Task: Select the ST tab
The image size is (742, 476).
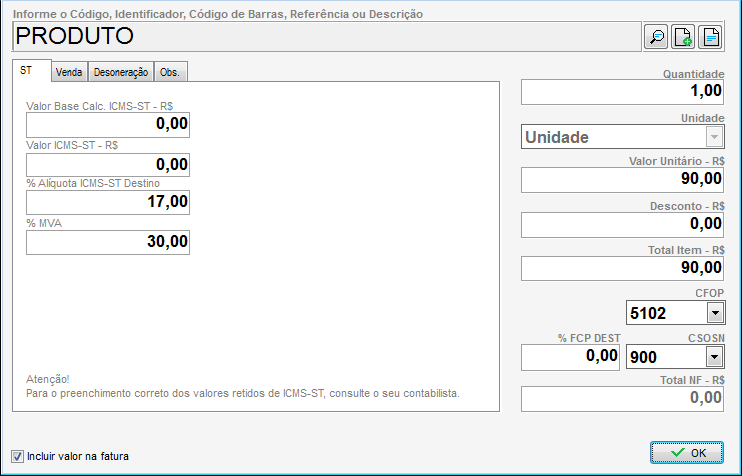Action: coord(26,71)
